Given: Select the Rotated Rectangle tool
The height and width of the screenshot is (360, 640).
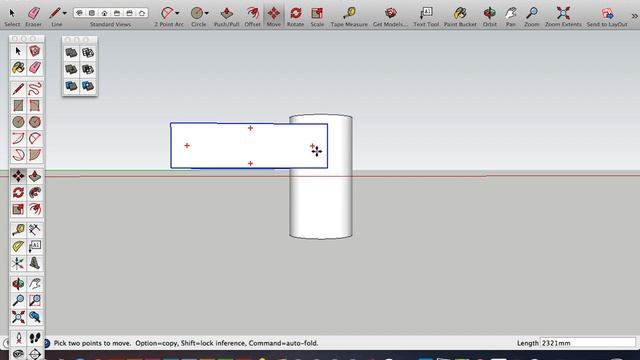Looking at the screenshot, I should click(35, 105).
